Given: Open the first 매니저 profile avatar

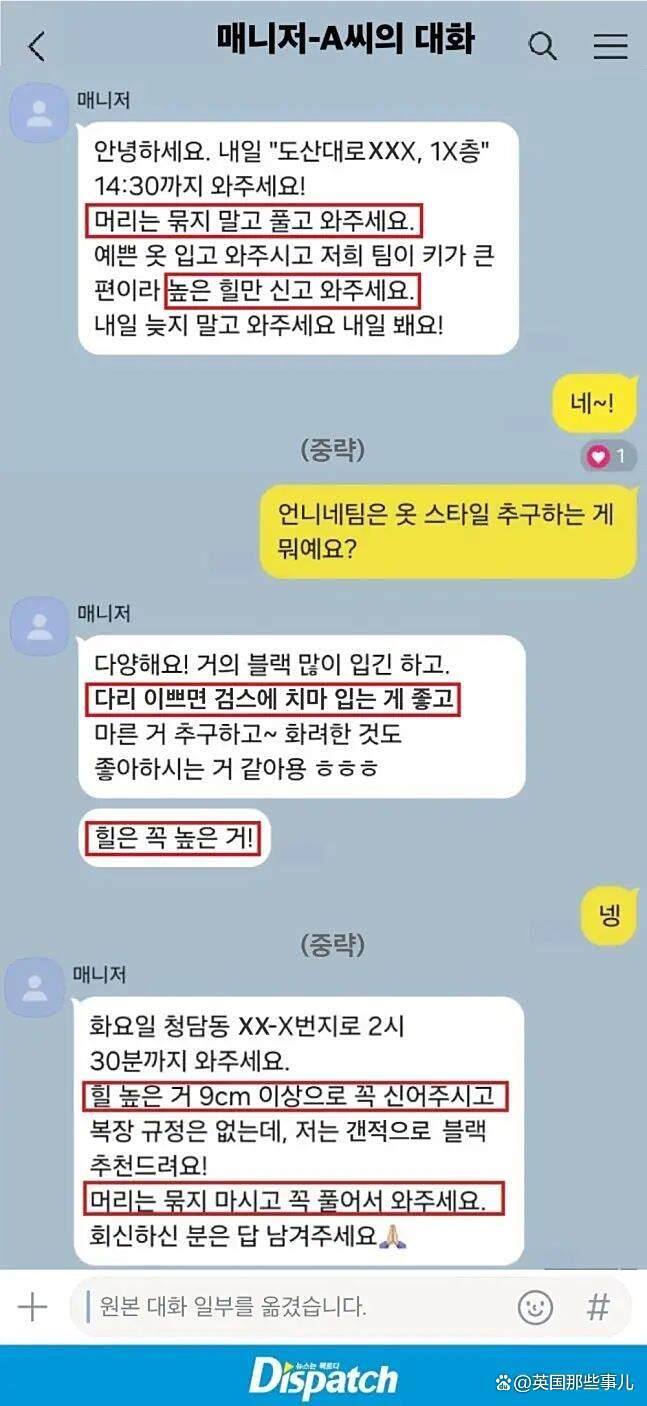Looking at the screenshot, I should pos(40,113).
